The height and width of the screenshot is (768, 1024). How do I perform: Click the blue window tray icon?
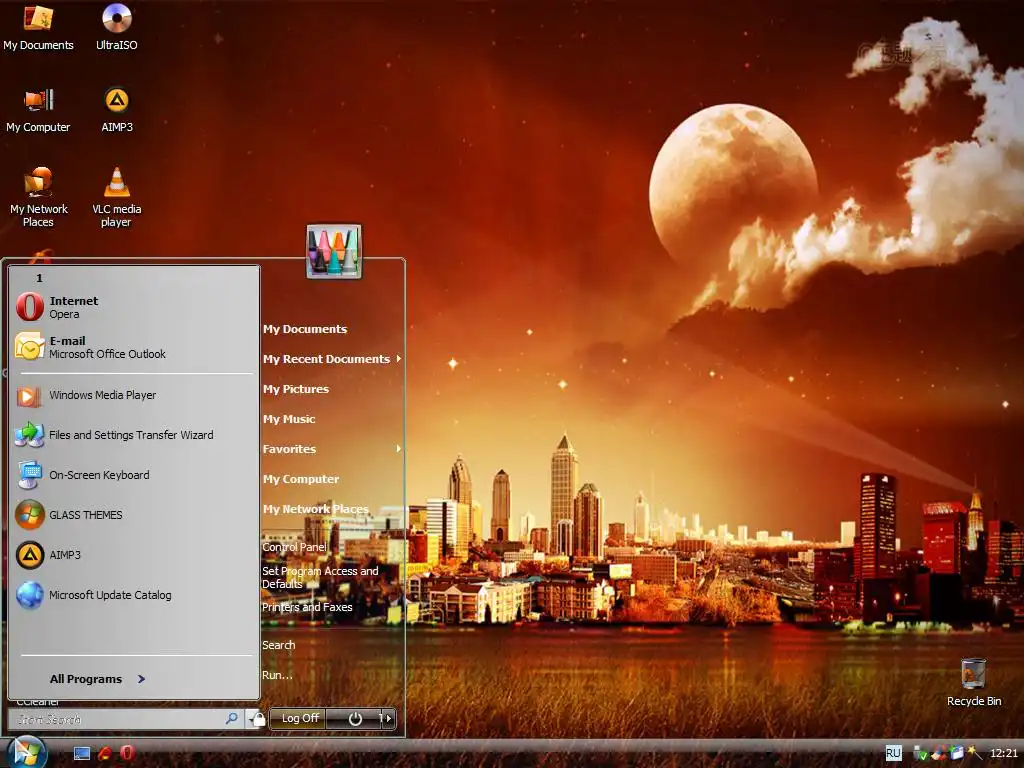[957, 754]
